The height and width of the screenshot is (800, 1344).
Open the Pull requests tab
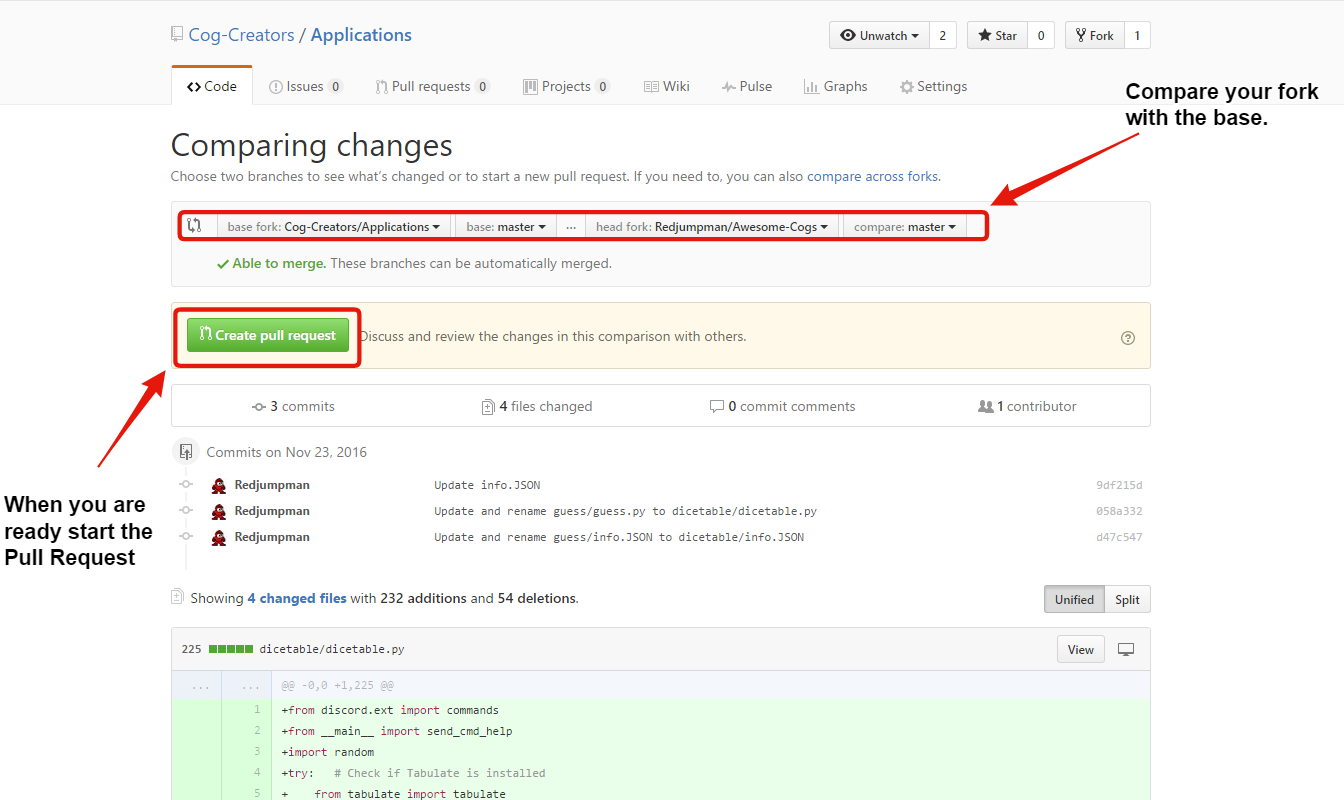[x=433, y=86]
